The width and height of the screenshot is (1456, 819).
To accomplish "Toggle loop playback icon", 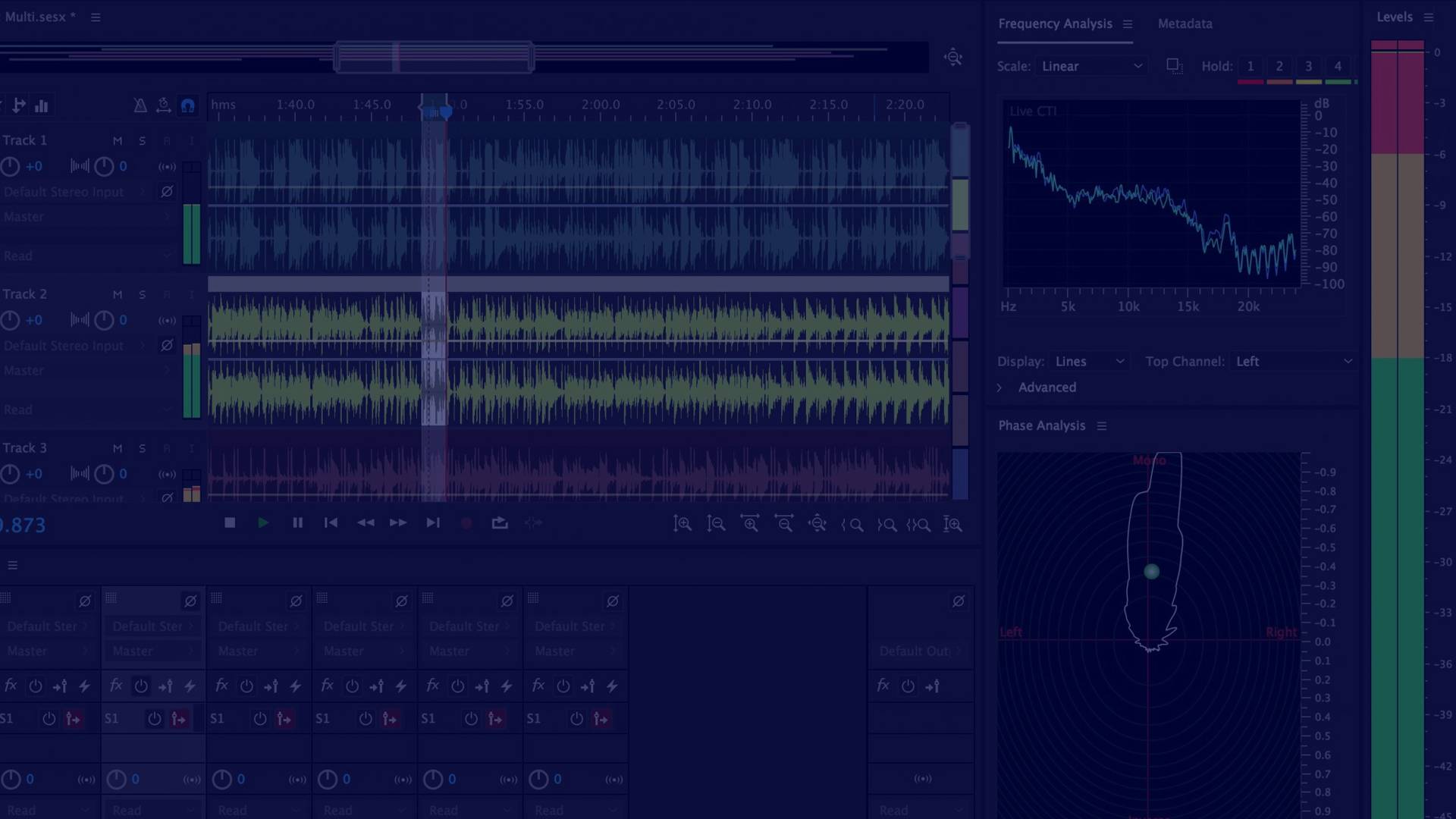I will (500, 522).
